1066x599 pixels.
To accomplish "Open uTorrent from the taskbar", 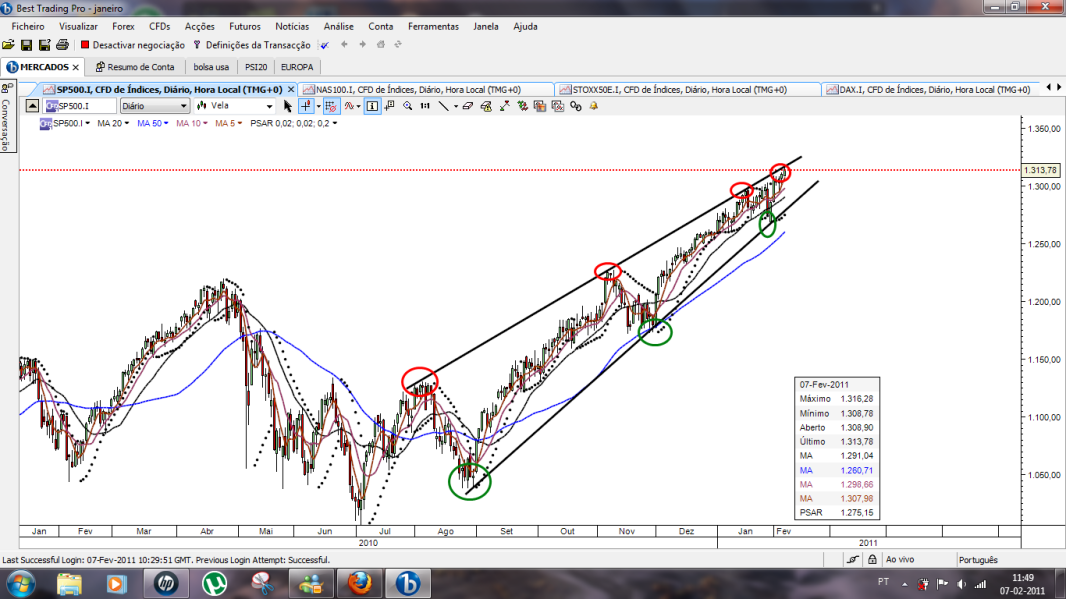I will coord(214,584).
